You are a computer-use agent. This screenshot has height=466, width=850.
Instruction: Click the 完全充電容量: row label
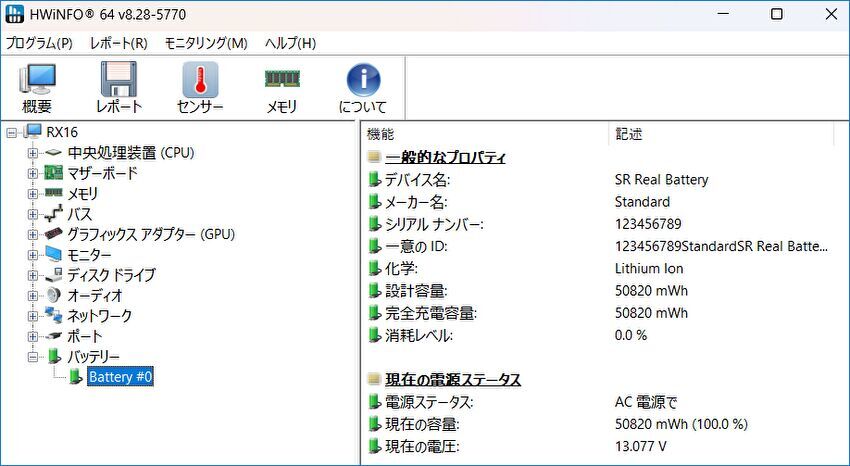tap(430, 313)
